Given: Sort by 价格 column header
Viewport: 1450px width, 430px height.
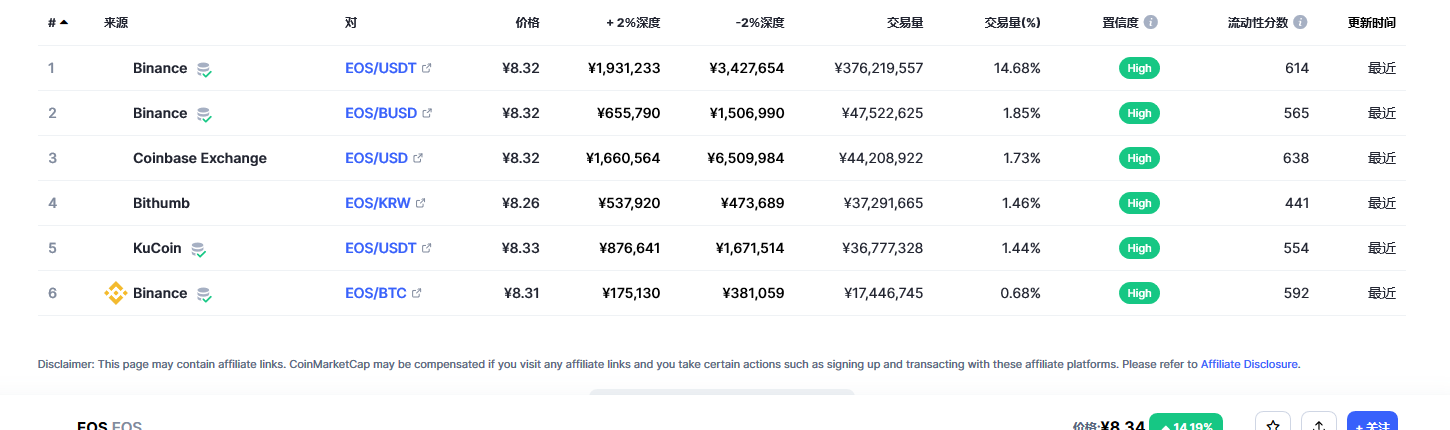Looking at the screenshot, I should [x=527, y=22].
